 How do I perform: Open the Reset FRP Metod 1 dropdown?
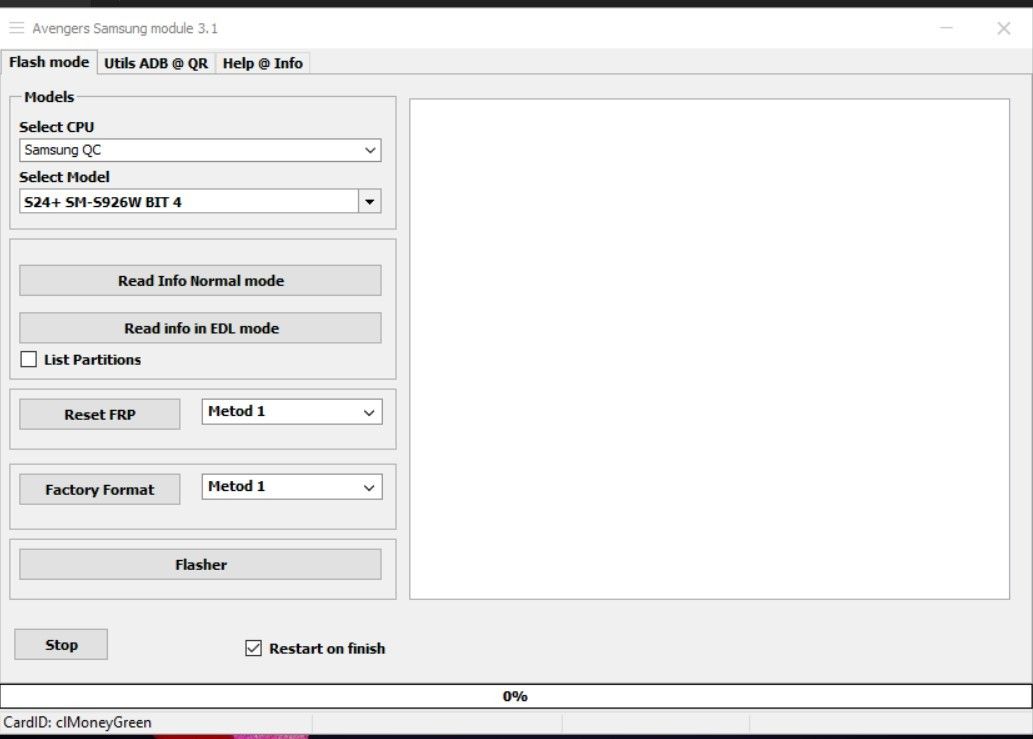pos(292,412)
